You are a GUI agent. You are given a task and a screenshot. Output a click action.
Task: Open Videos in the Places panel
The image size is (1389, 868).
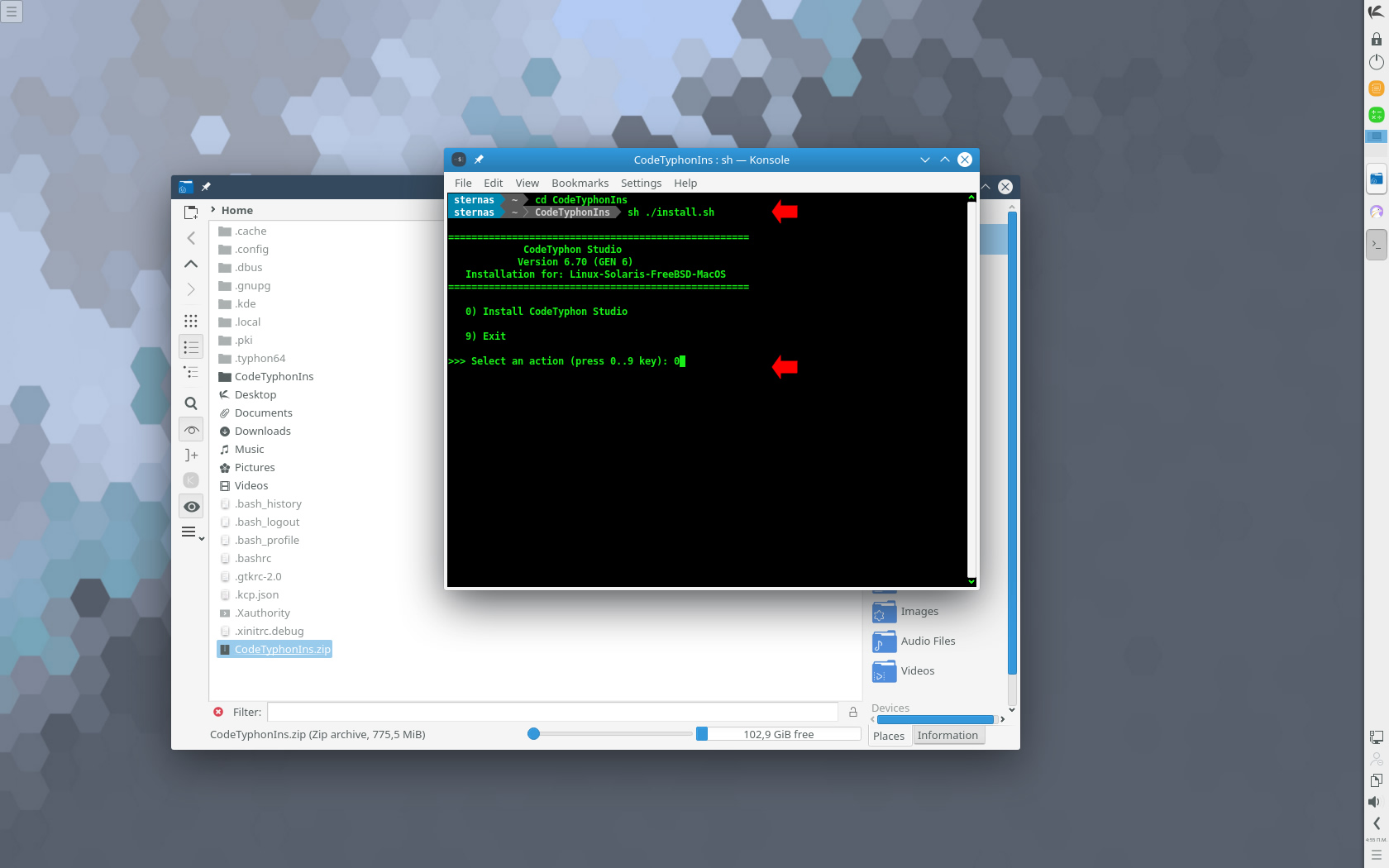903,671
